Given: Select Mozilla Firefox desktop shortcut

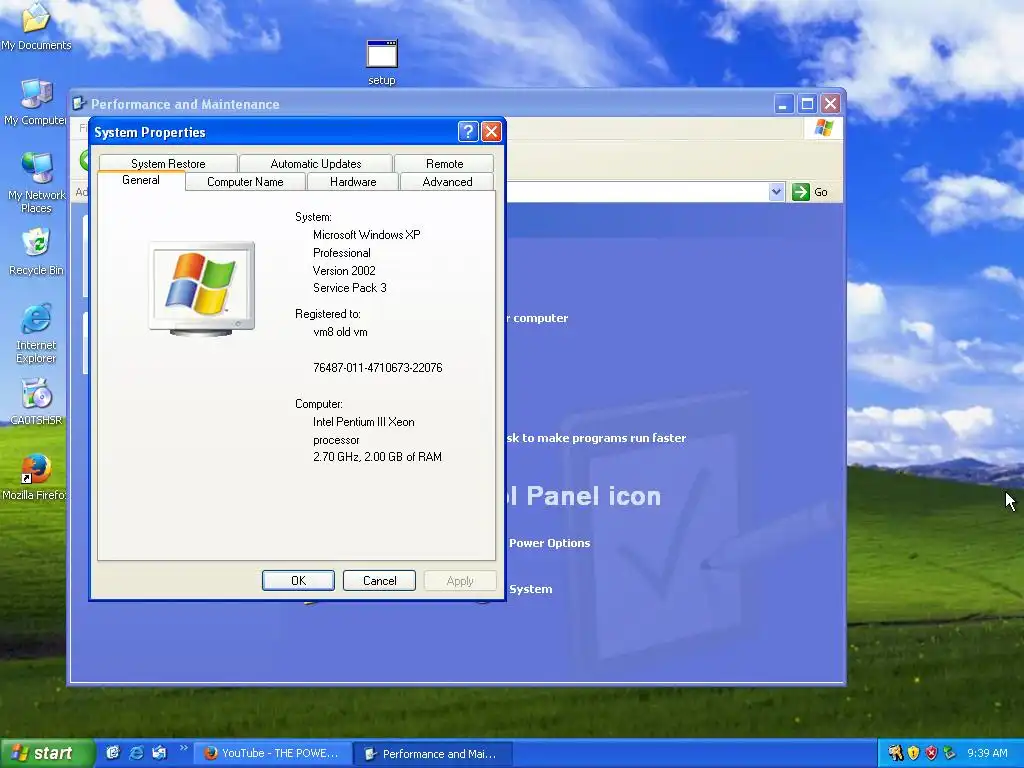Looking at the screenshot, I should tap(35, 477).
